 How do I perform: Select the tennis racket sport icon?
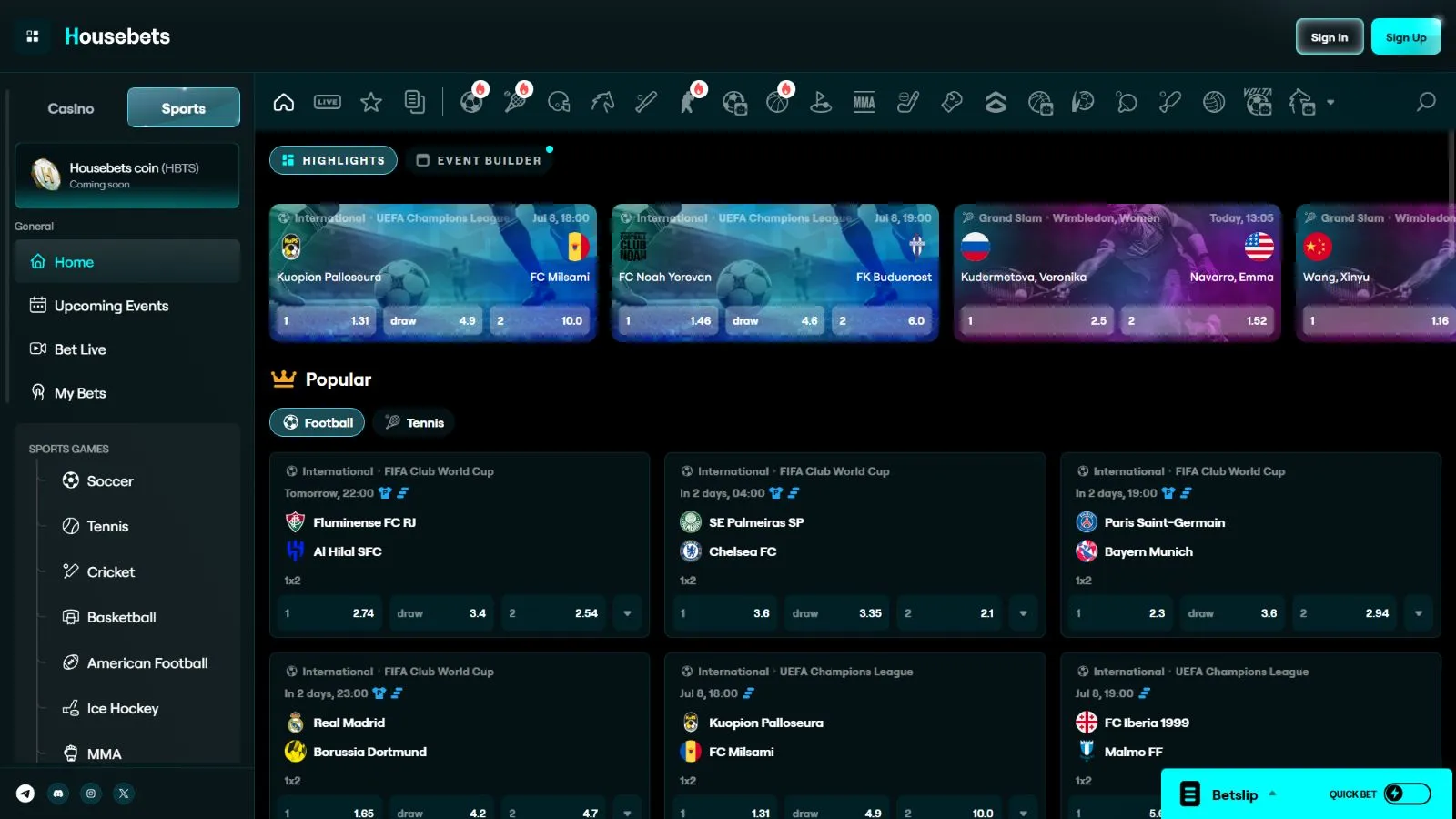515,102
